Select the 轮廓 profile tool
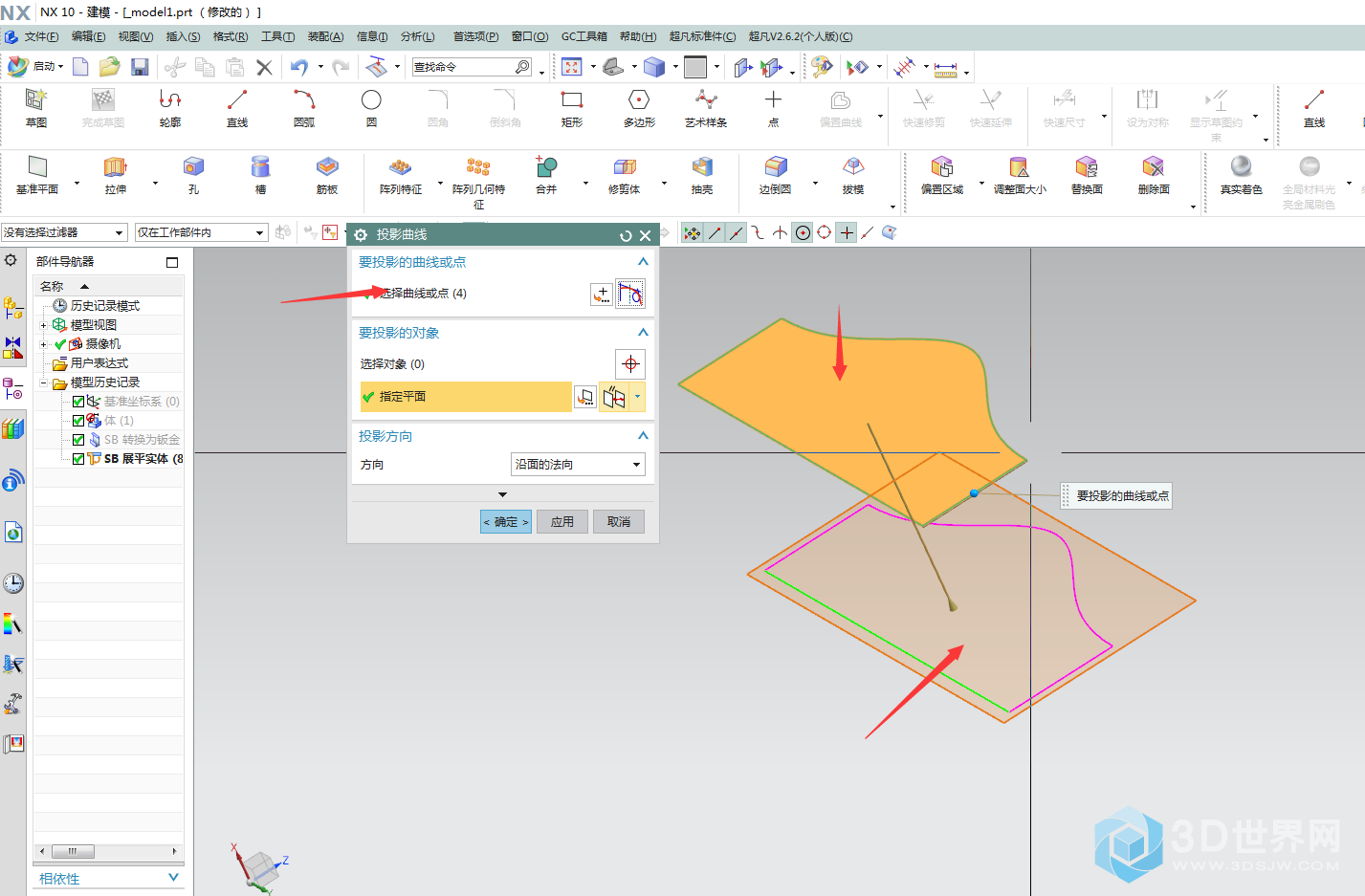1365x896 pixels. (x=170, y=108)
